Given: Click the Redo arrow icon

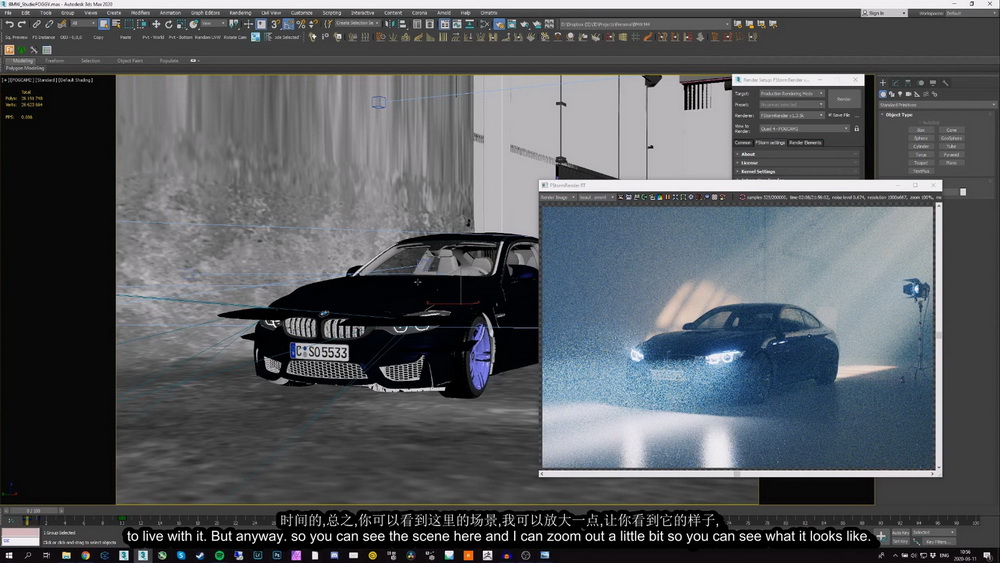Looking at the screenshot, I should point(21,24).
